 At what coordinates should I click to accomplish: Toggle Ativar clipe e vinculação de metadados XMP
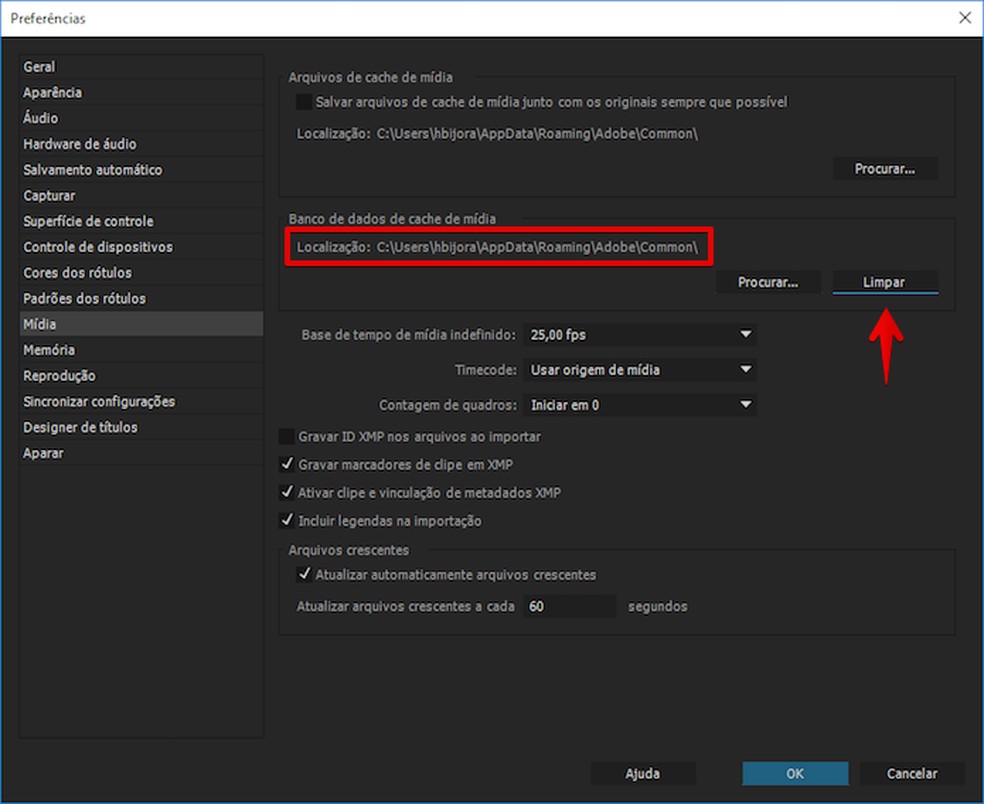287,493
